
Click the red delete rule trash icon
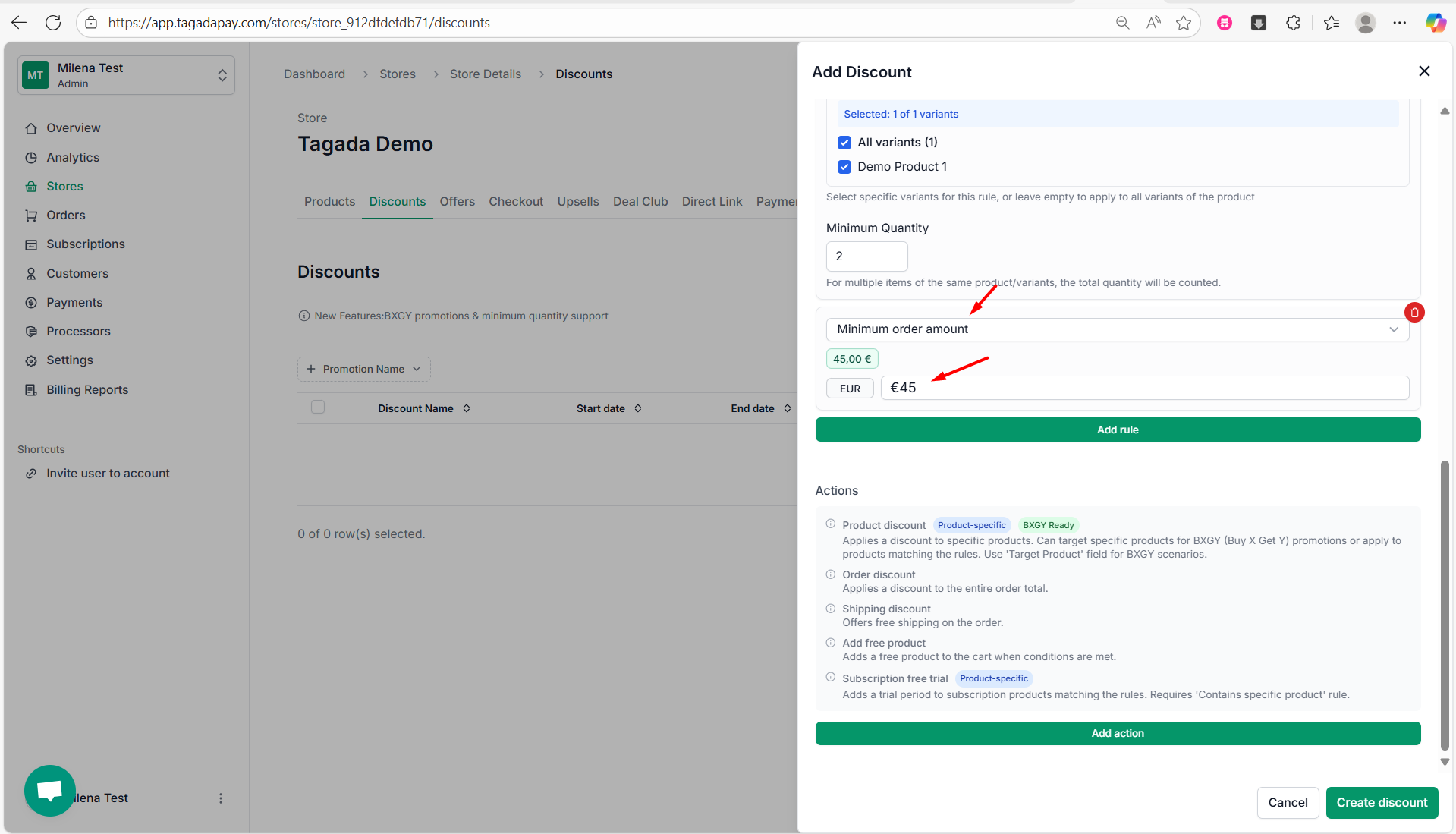pos(1414,313)
